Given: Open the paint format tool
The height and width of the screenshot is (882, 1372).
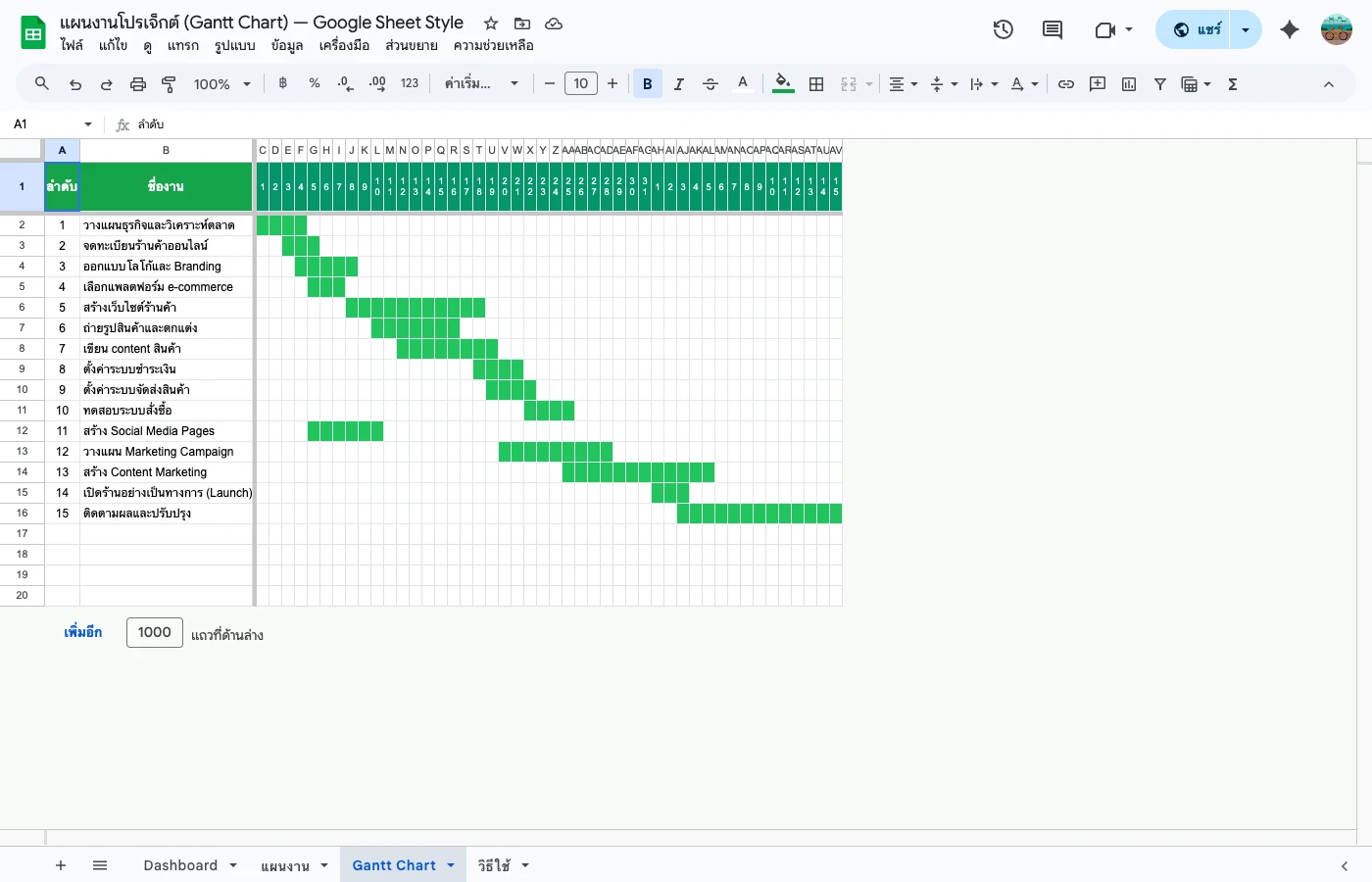Looking at the screenshot, I should (x=168, y=83).
